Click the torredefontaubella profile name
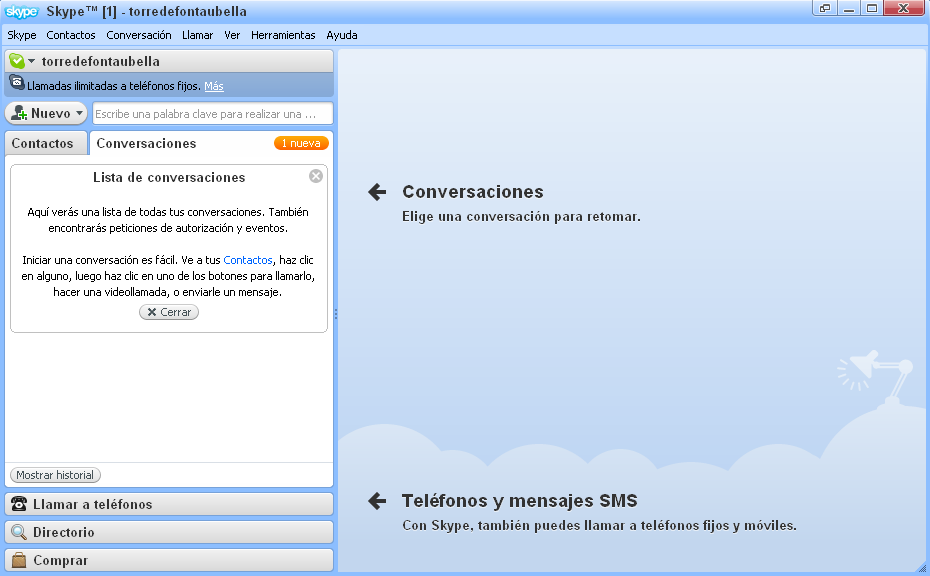Viewport: 930px width, 576px height. click(x=100, y=61)
